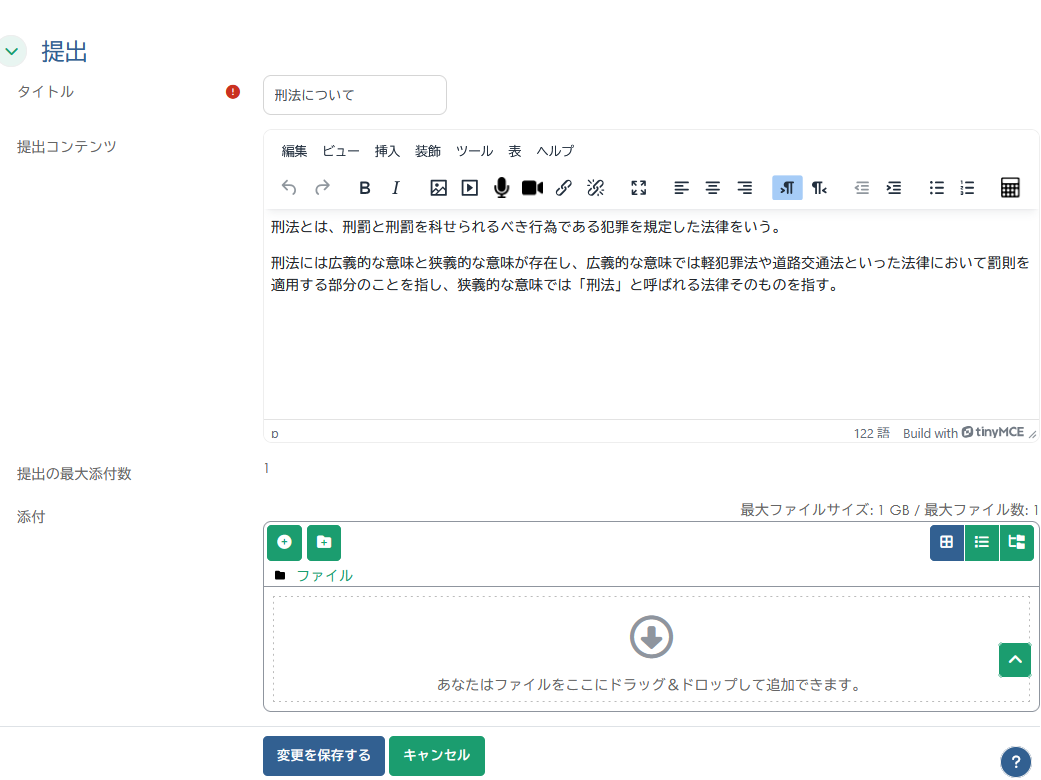
Task: Create a numbered list
Action: [x=966, y=187]
